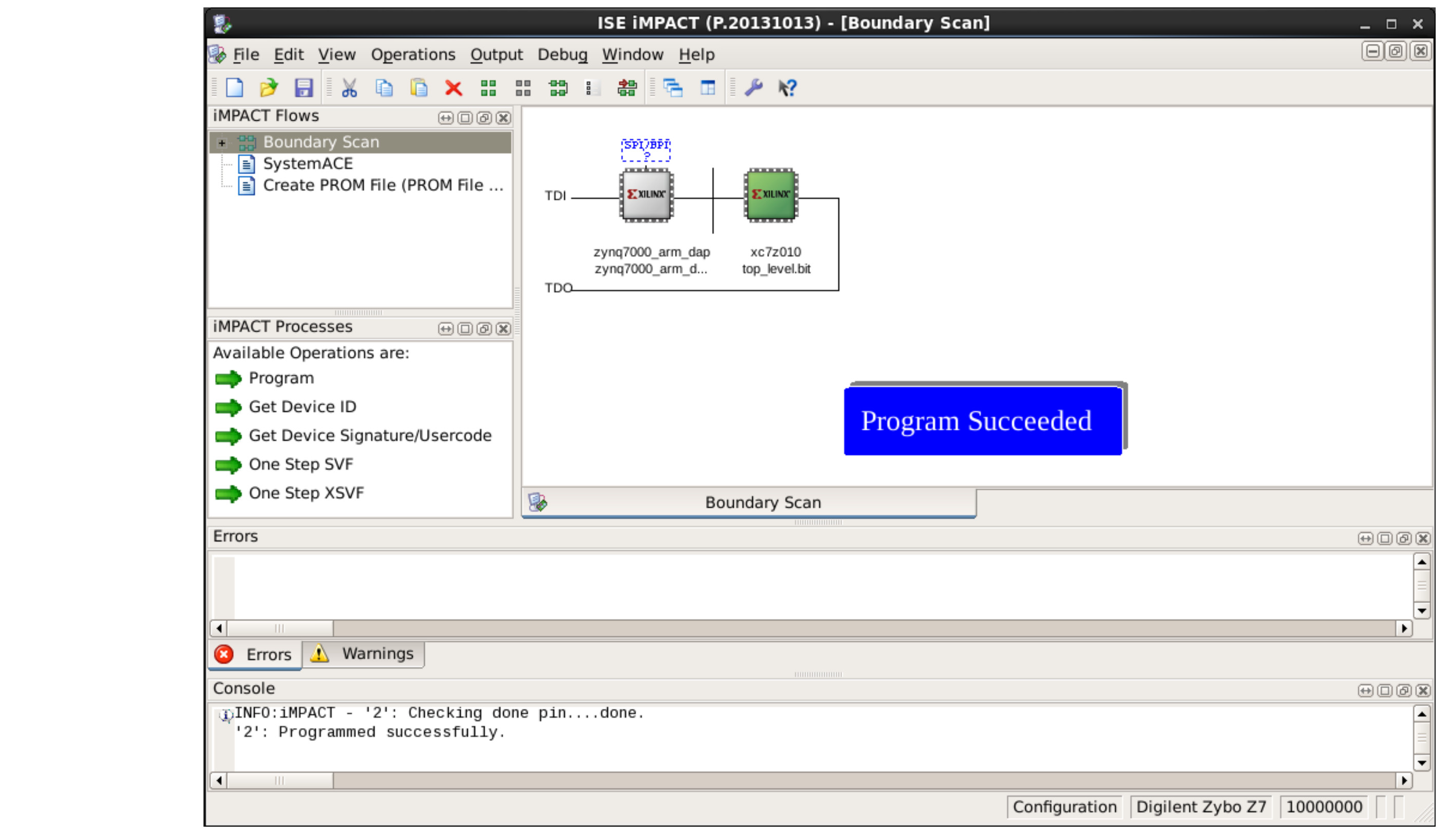Screen dimensions: 1446x840
Task: Close the Errors panel
Action: (1423, 539)
